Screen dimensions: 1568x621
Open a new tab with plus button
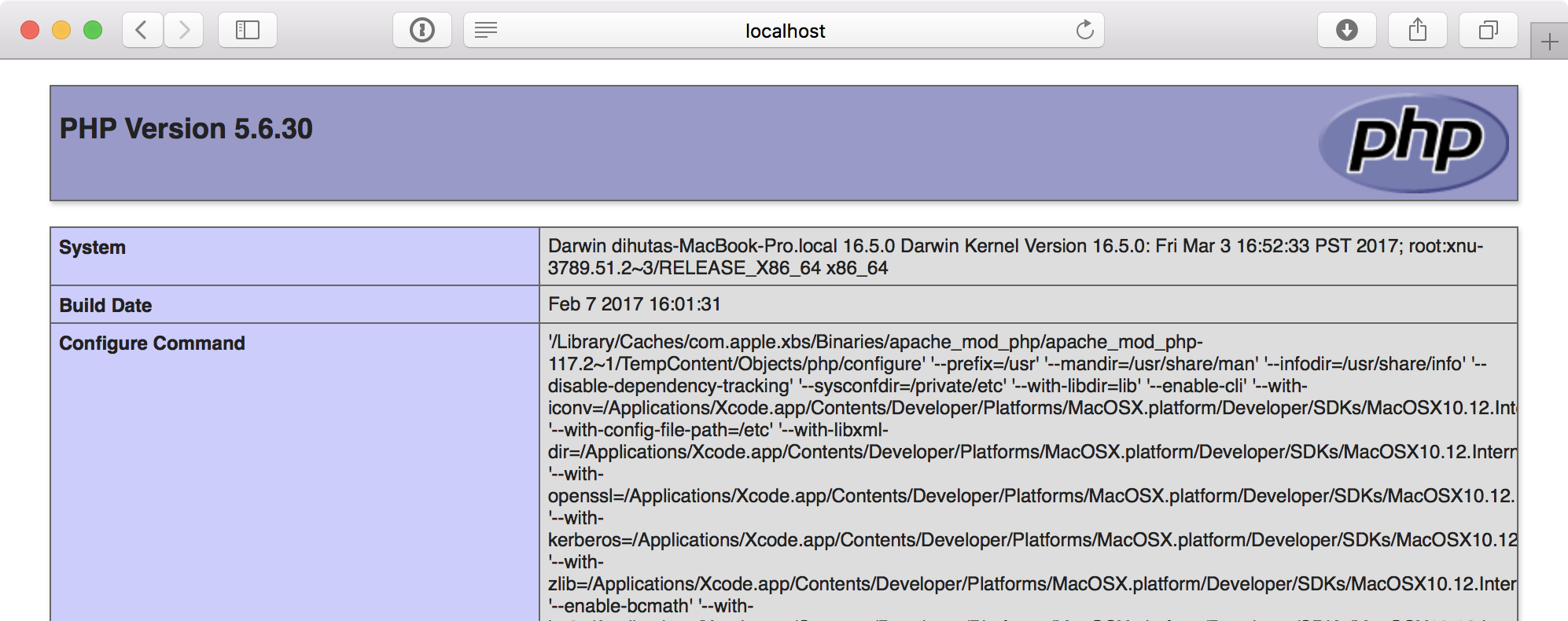(1549, 41)
